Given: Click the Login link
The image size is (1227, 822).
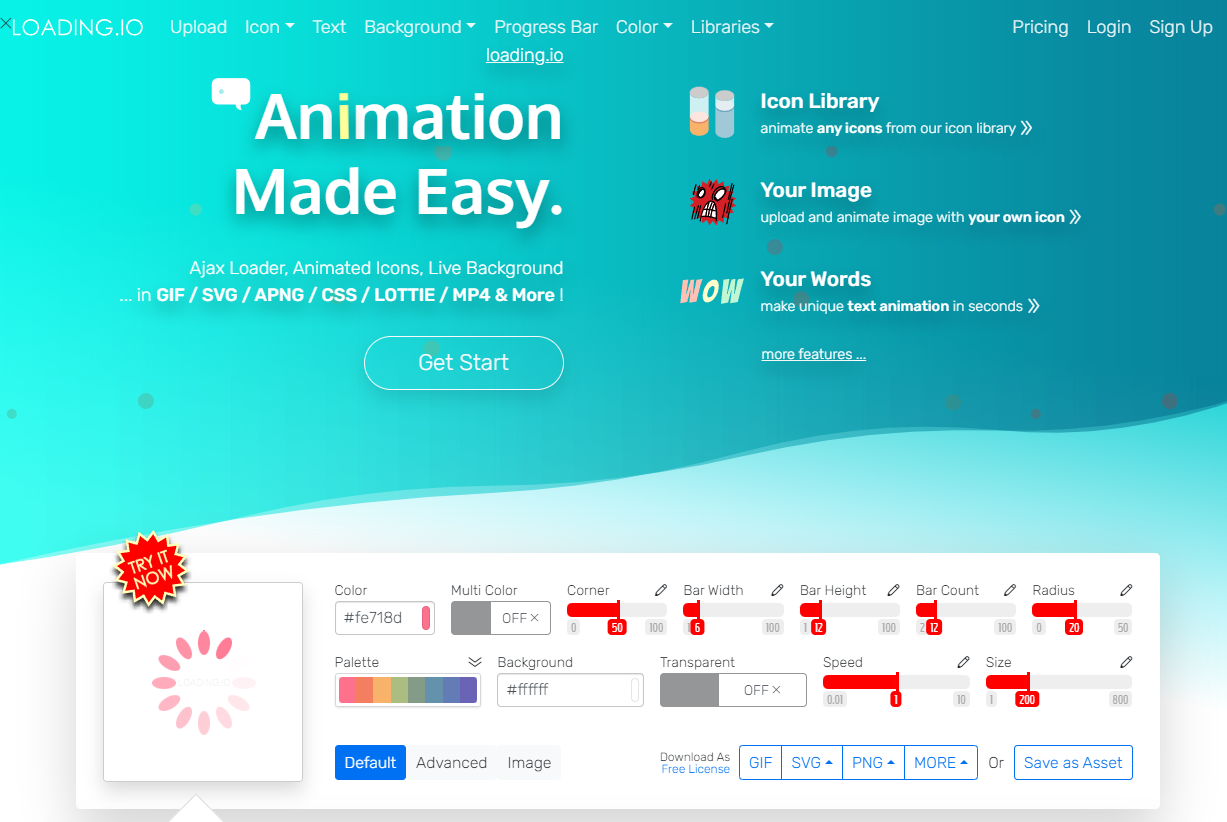Looking at the screenshot, I should [1109, 27].
